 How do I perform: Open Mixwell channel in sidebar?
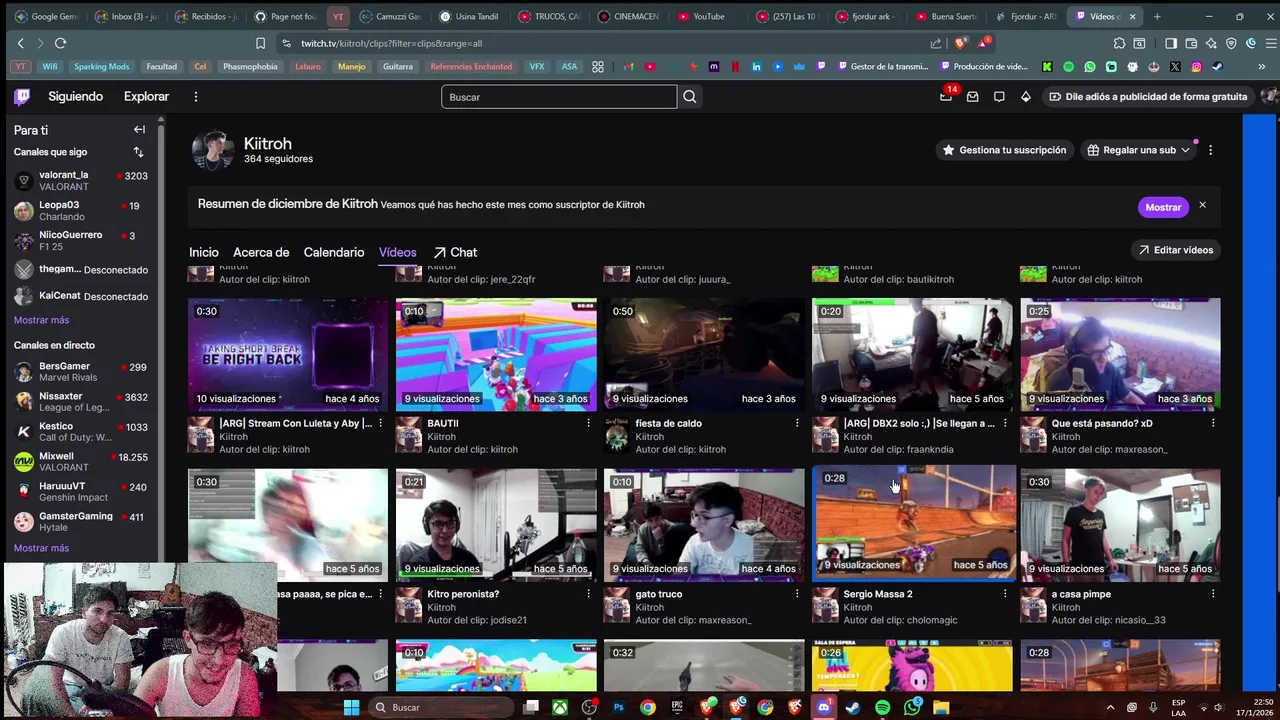click(x=80, y=461)
